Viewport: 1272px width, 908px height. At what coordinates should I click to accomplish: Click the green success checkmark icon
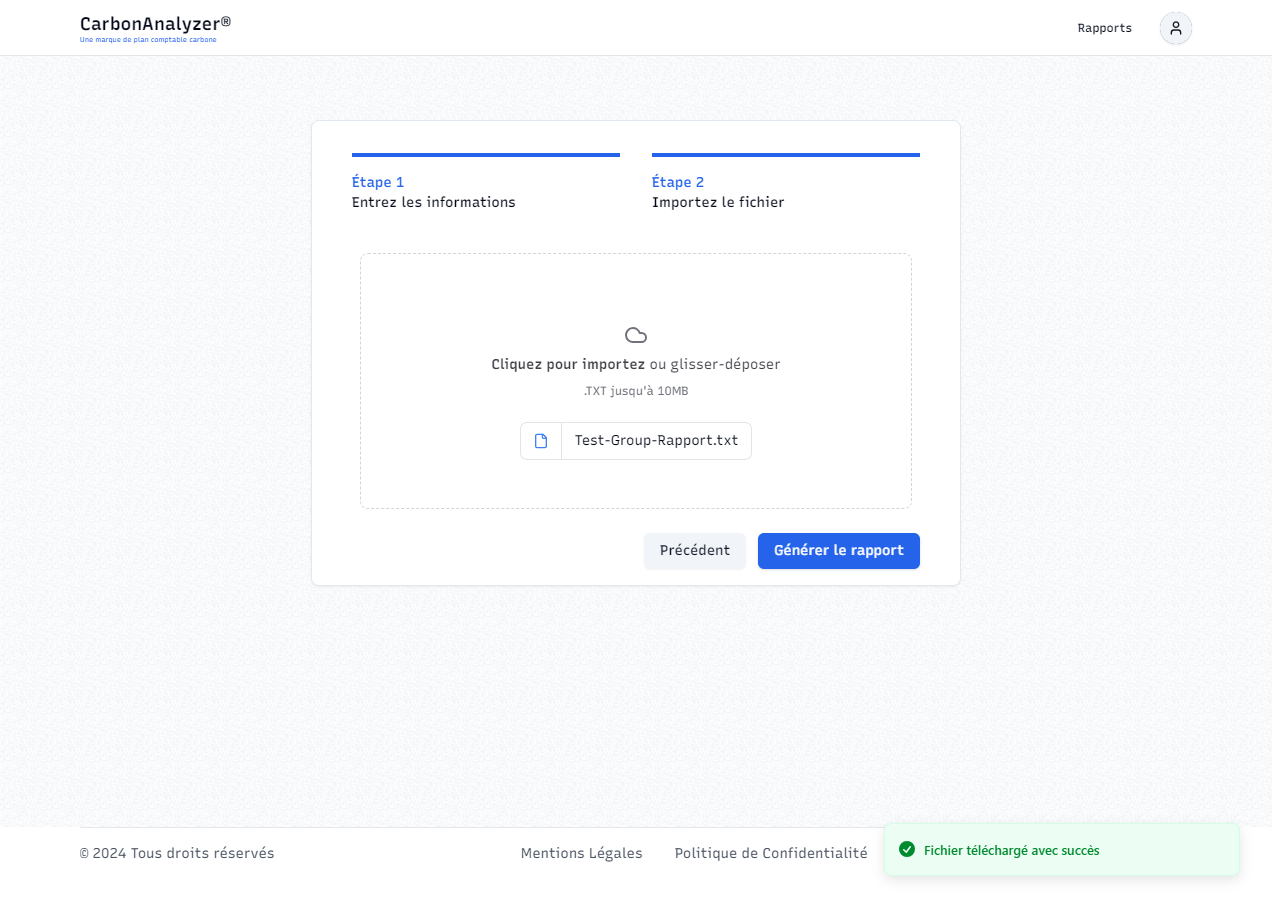coord(907,850)
